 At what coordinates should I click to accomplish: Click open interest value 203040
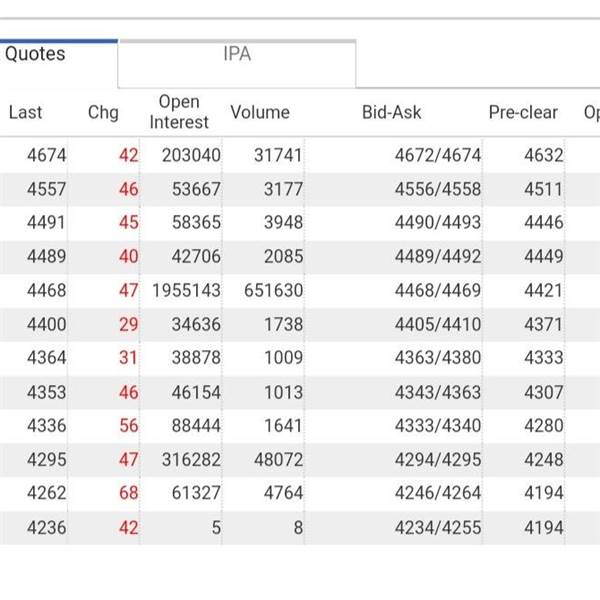pyautogui.click(x=191, y=155)
